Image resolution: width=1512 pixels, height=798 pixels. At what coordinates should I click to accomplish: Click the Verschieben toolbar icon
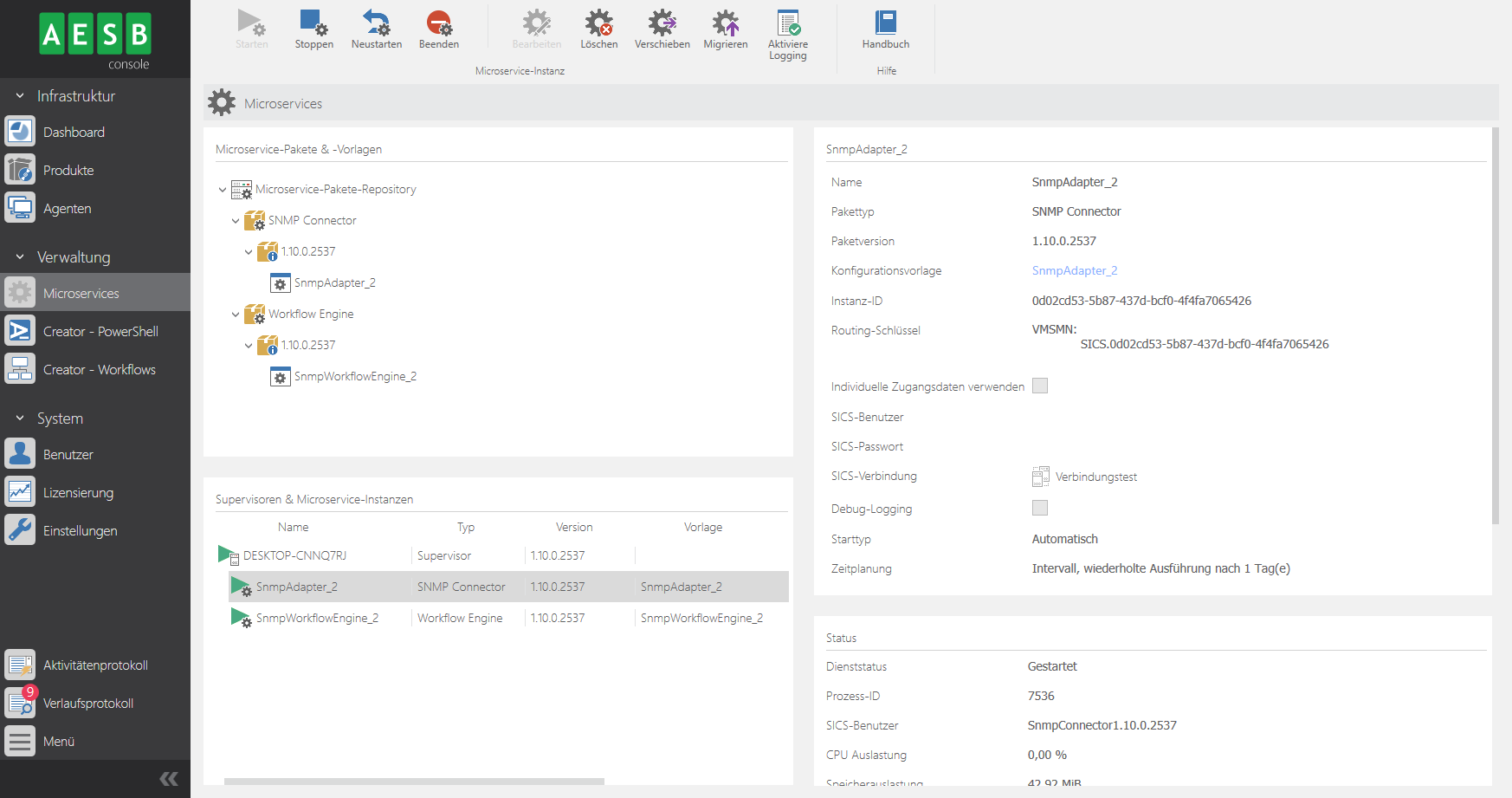coord(662,24)
